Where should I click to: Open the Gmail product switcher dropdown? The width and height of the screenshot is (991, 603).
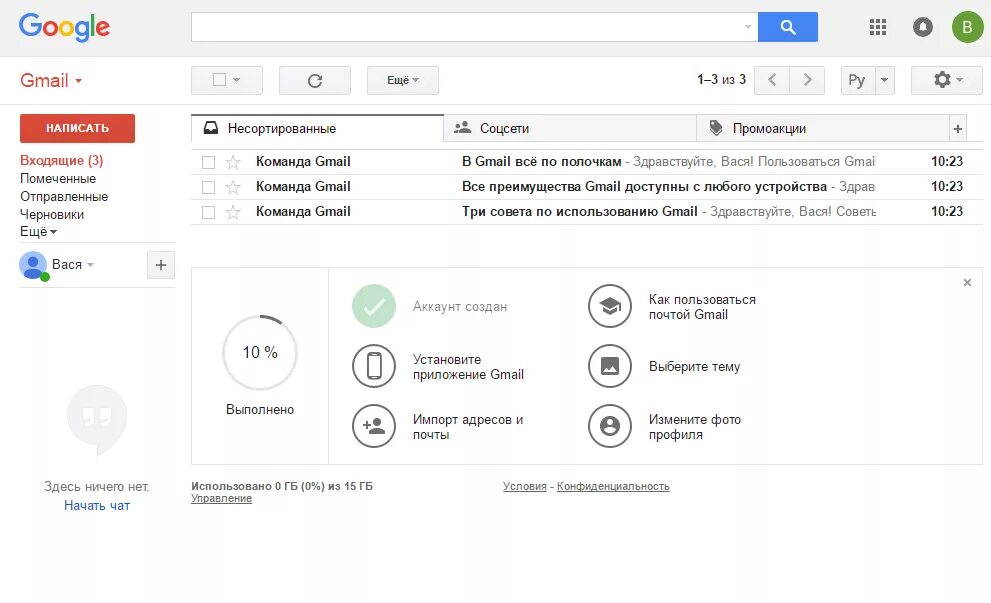(78, 82)
